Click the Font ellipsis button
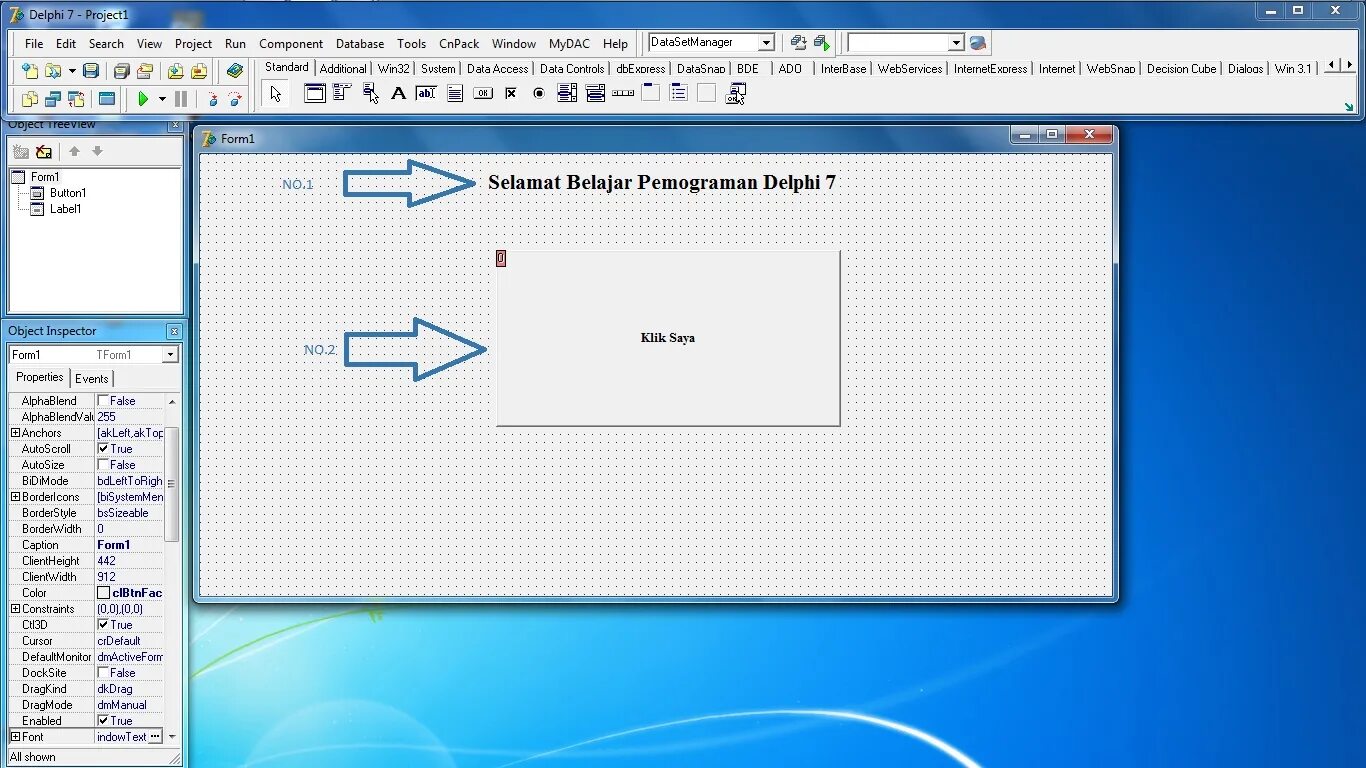The width and height of the screenshot is (1366, 768). pos(155,737)
